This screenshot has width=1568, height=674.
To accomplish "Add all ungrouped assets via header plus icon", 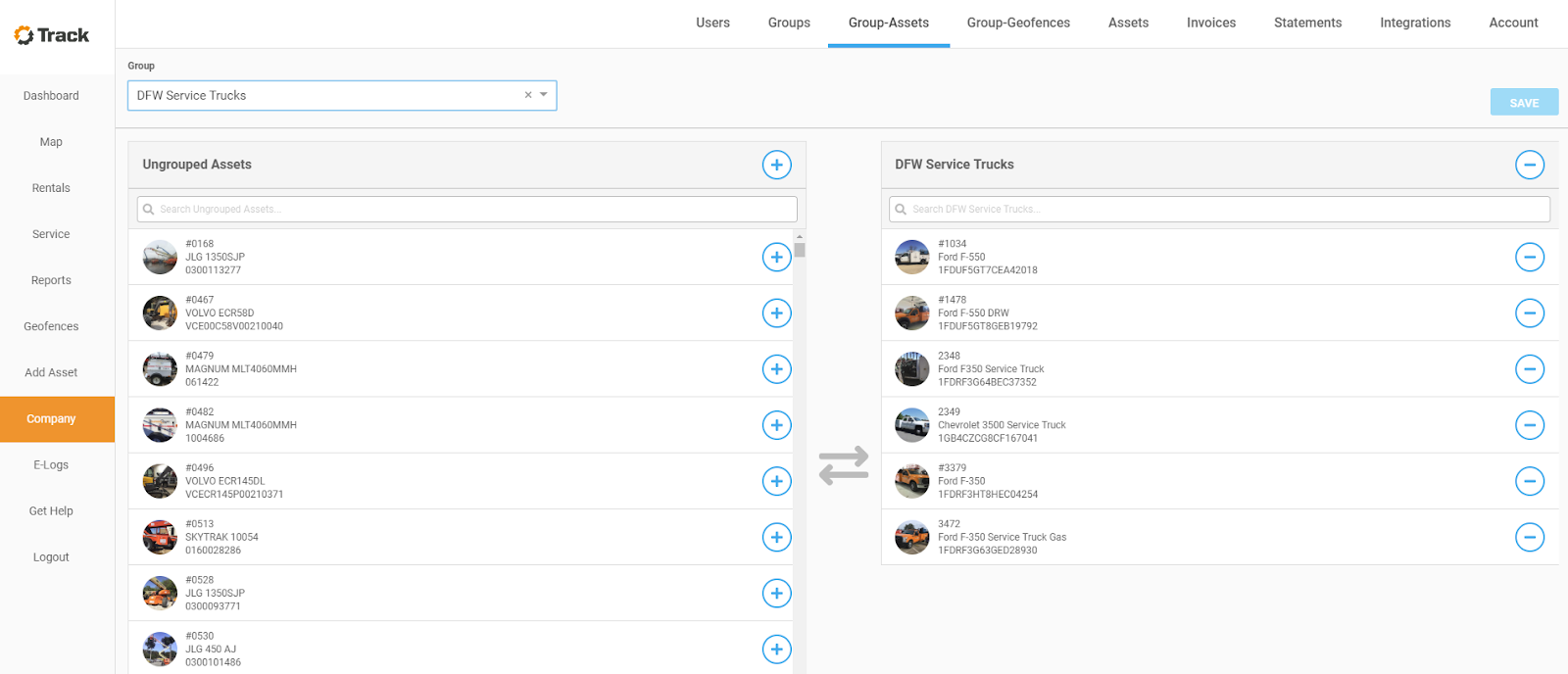I will click(x=776, y=165).
